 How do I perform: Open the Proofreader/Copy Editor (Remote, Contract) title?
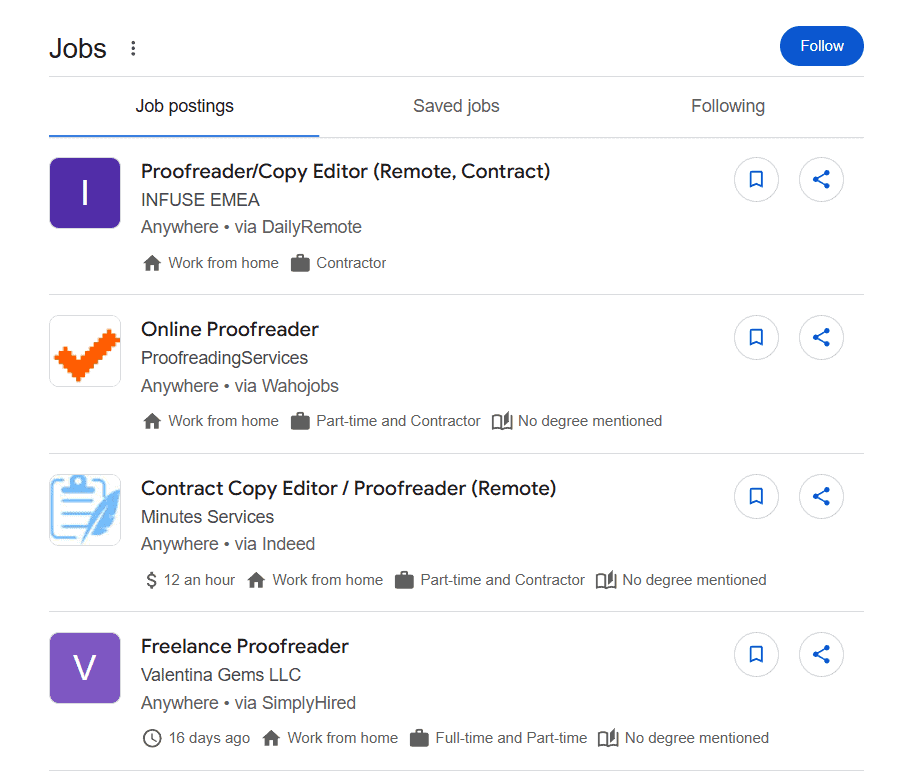pos(345,171)
